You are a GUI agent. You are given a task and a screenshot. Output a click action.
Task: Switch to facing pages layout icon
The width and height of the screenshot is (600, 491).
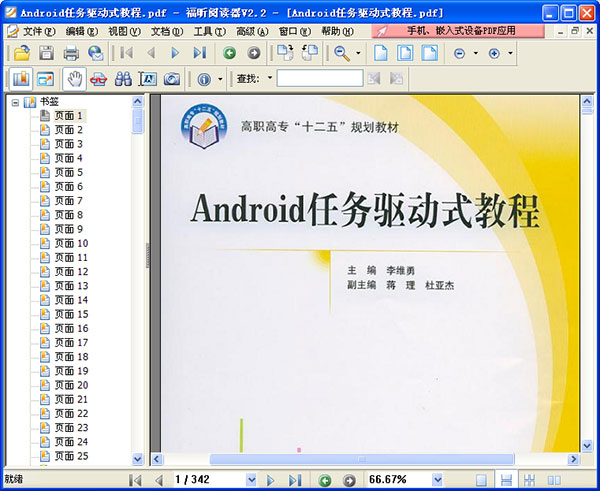[554, 480]
